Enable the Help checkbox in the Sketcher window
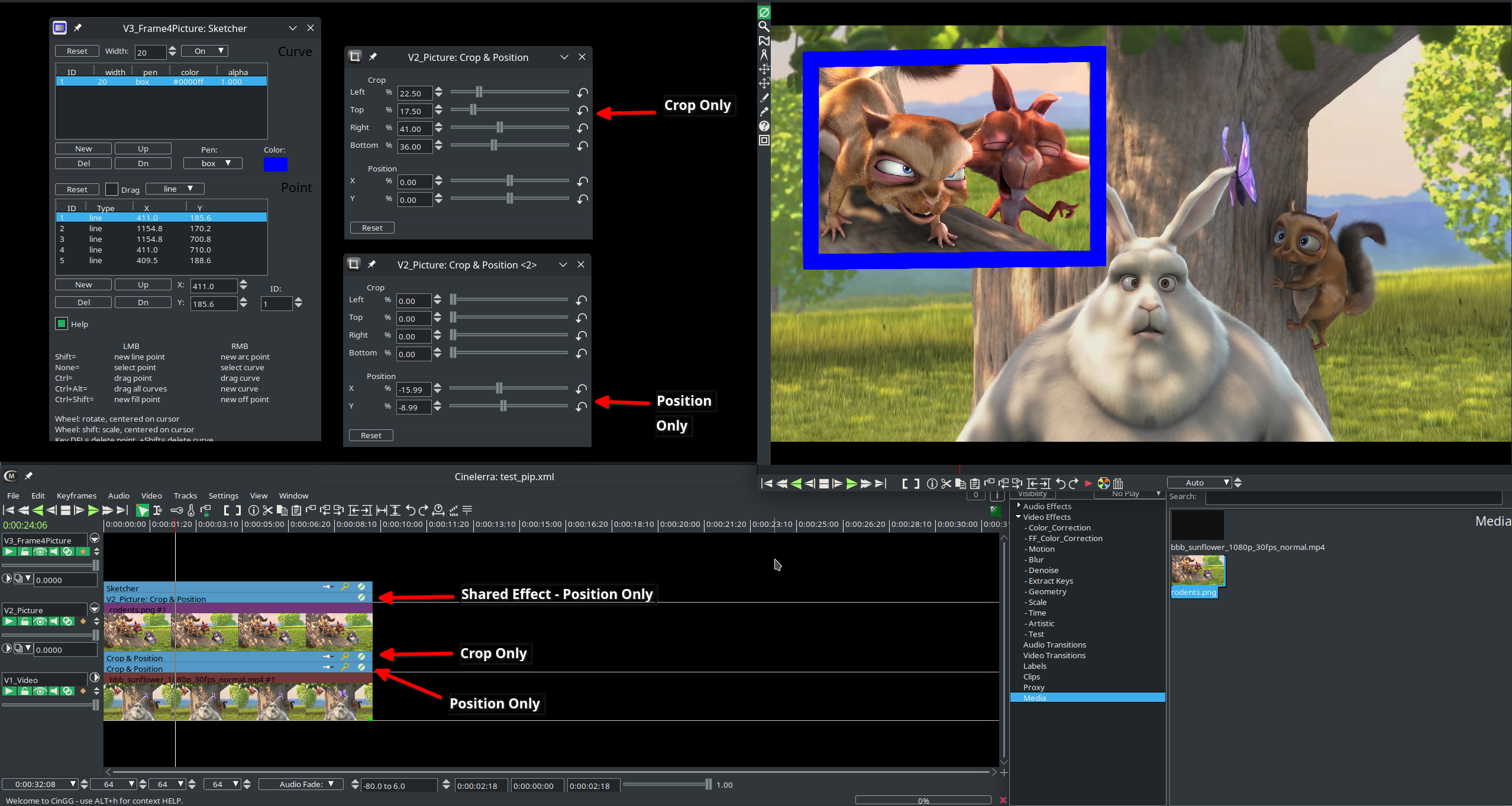 [x=62, y=323]
